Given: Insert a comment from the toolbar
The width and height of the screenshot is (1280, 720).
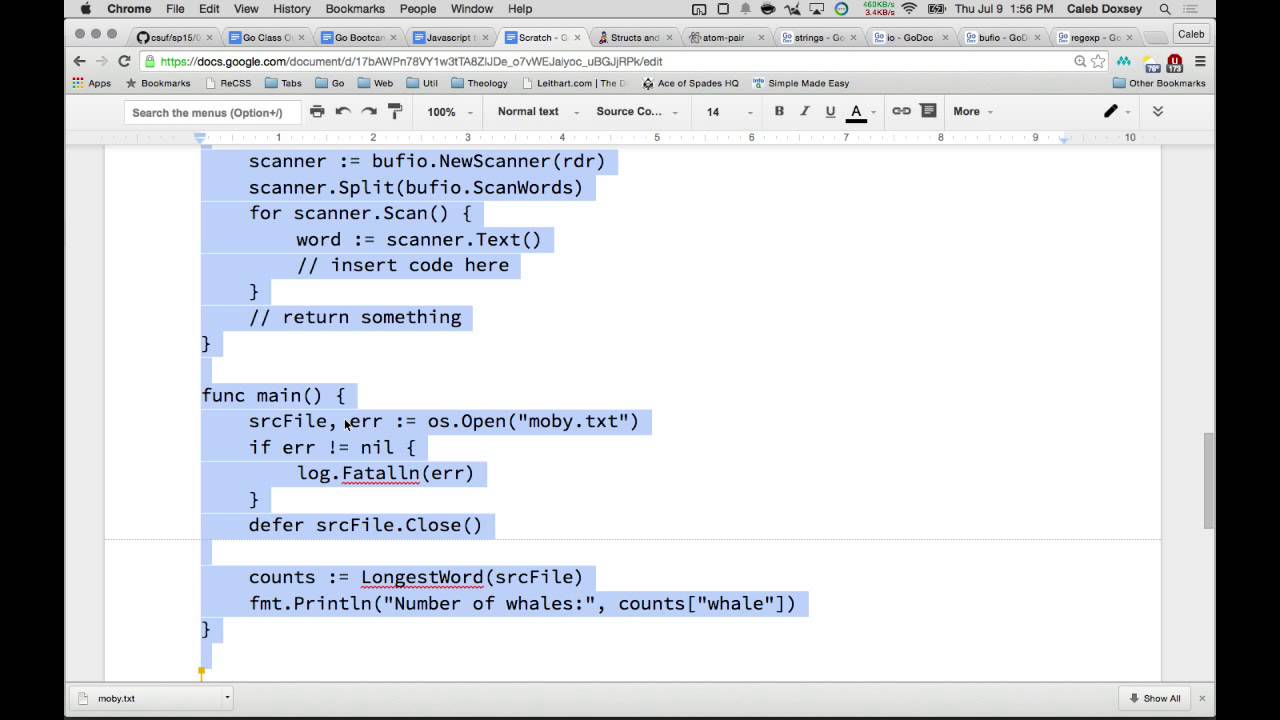Looking at the screenshot, I should coord(928,111).
